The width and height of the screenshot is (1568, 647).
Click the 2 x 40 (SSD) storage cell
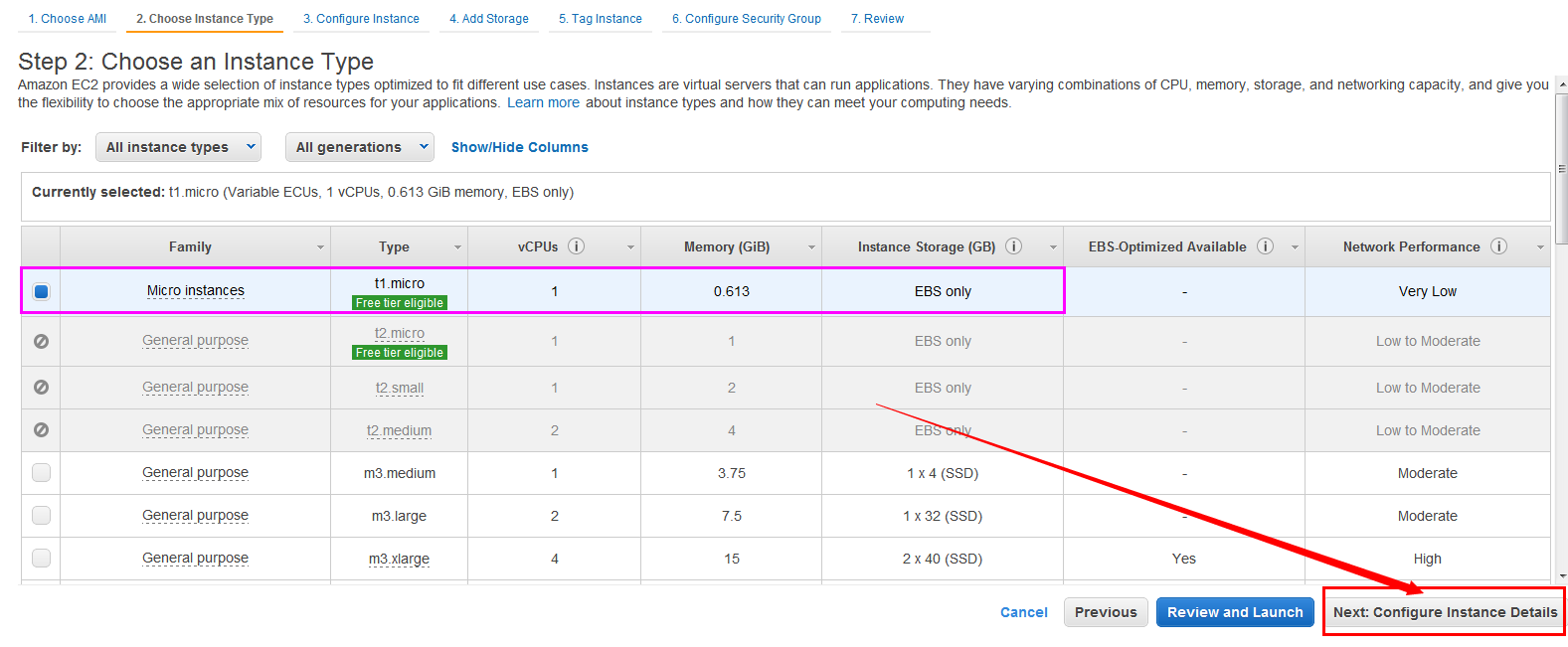click(x=943, y=559)
